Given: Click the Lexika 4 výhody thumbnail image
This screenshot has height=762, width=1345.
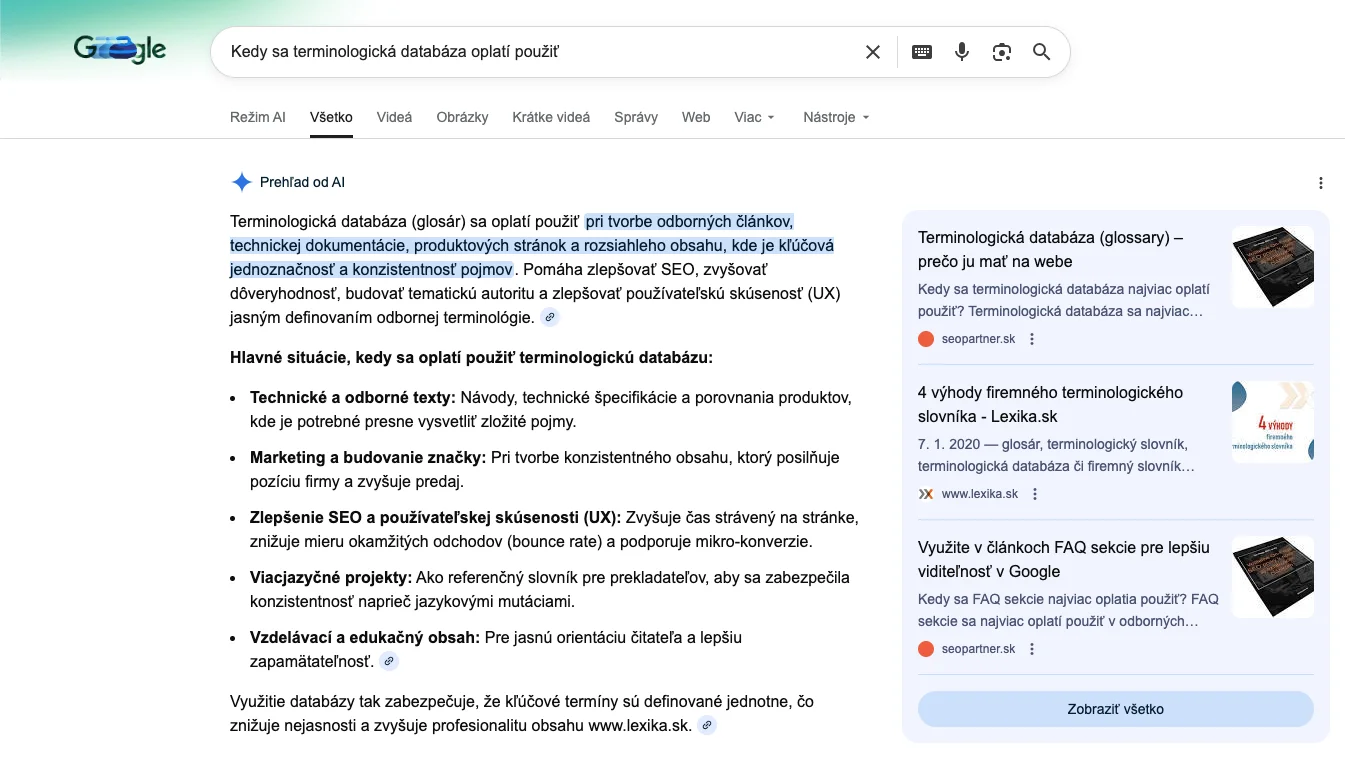Looking at the screenshot, I should (1272, 422).
